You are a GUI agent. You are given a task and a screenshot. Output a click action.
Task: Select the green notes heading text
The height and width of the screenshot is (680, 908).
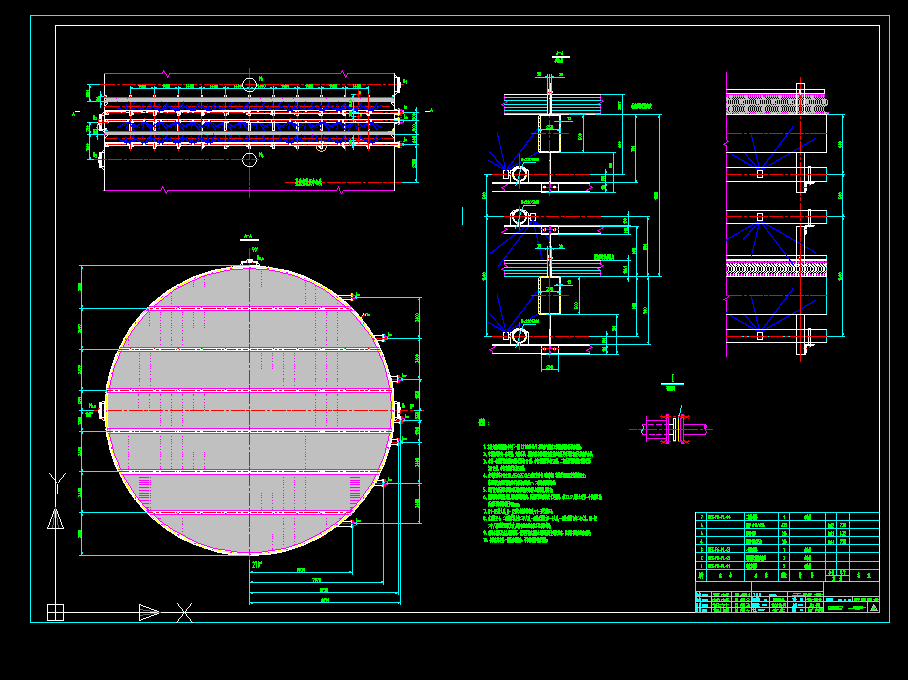pos(484,423)
